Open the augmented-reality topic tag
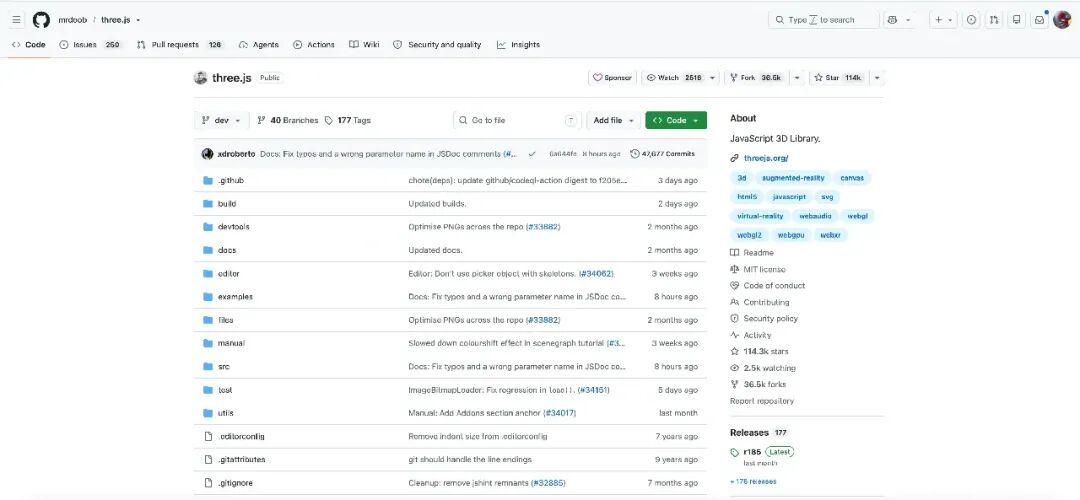 point(793,178)
